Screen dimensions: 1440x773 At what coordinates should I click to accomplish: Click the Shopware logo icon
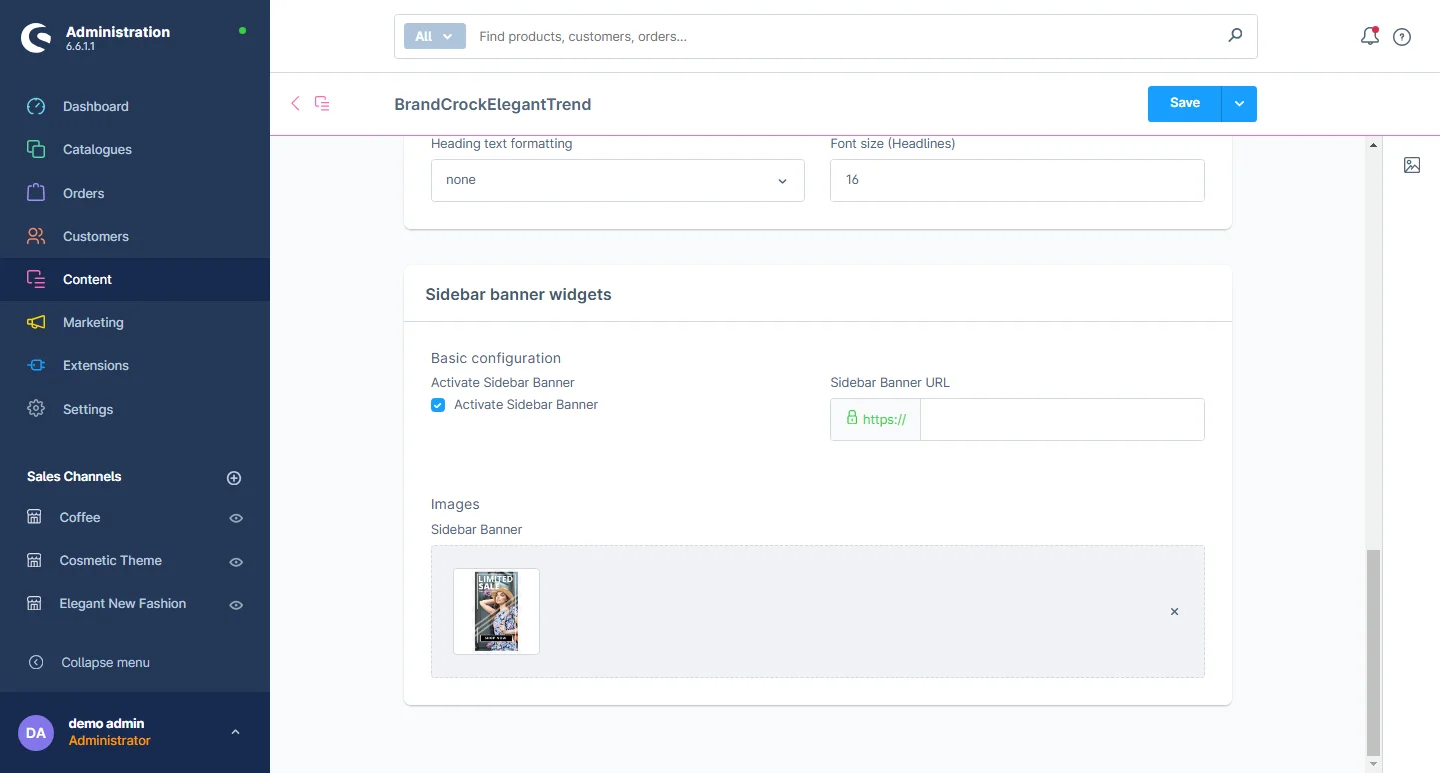(x=37, y=38)
